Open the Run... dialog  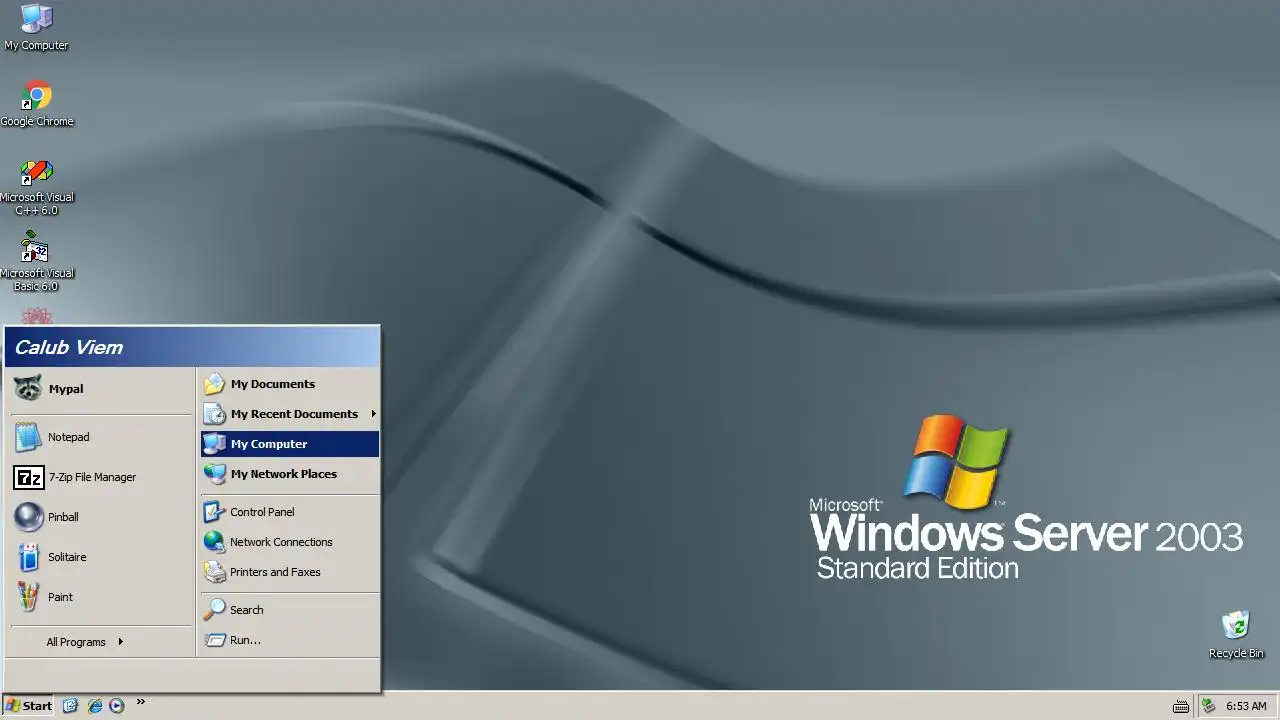click(x=290, y=640)
